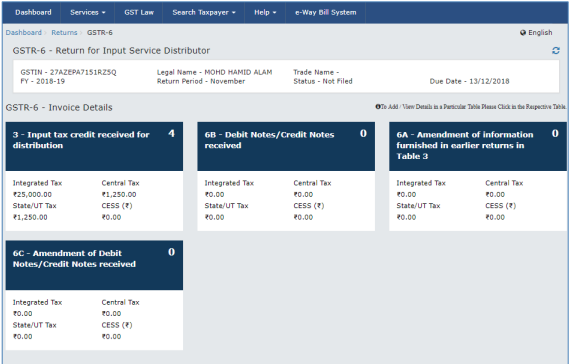Click the globe icon next to English
The width and height of the screenshot is (571, 364).
click(x=523, y=33)
